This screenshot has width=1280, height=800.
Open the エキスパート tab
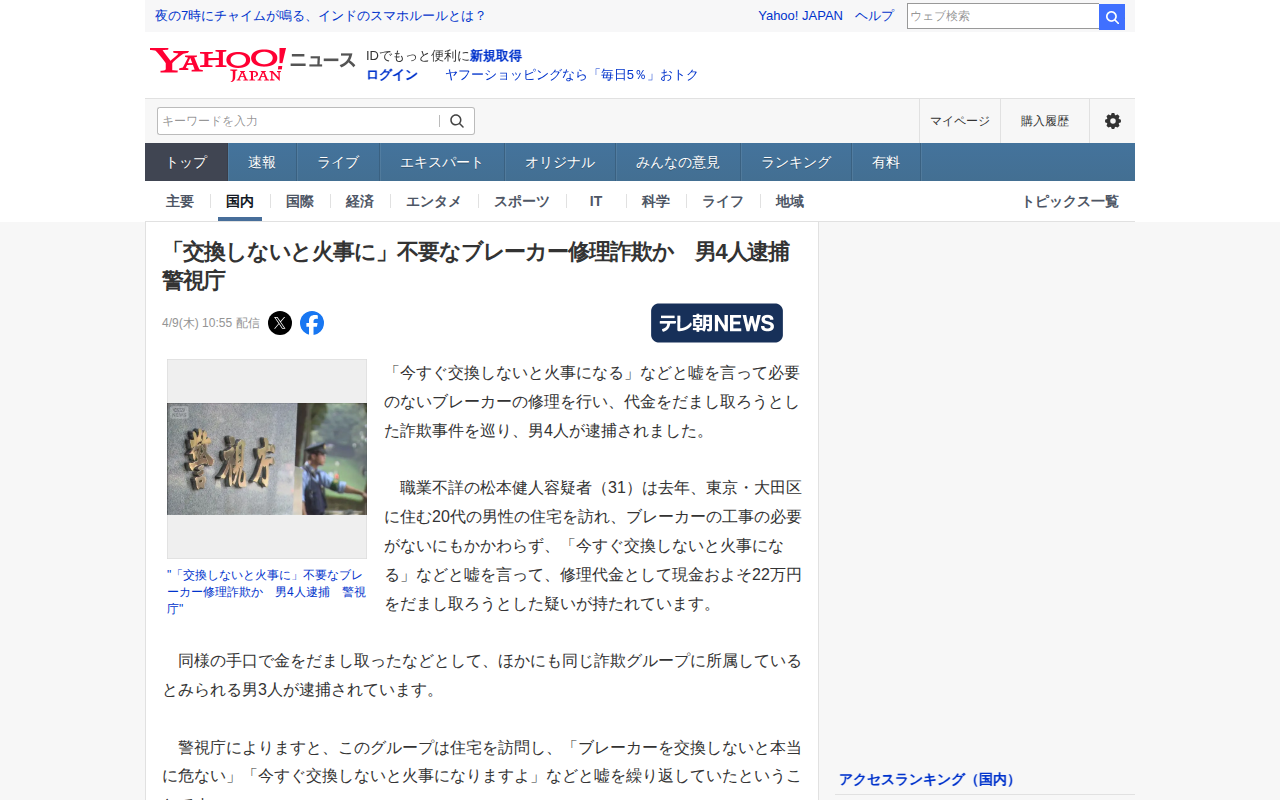[x=442, y=162]
